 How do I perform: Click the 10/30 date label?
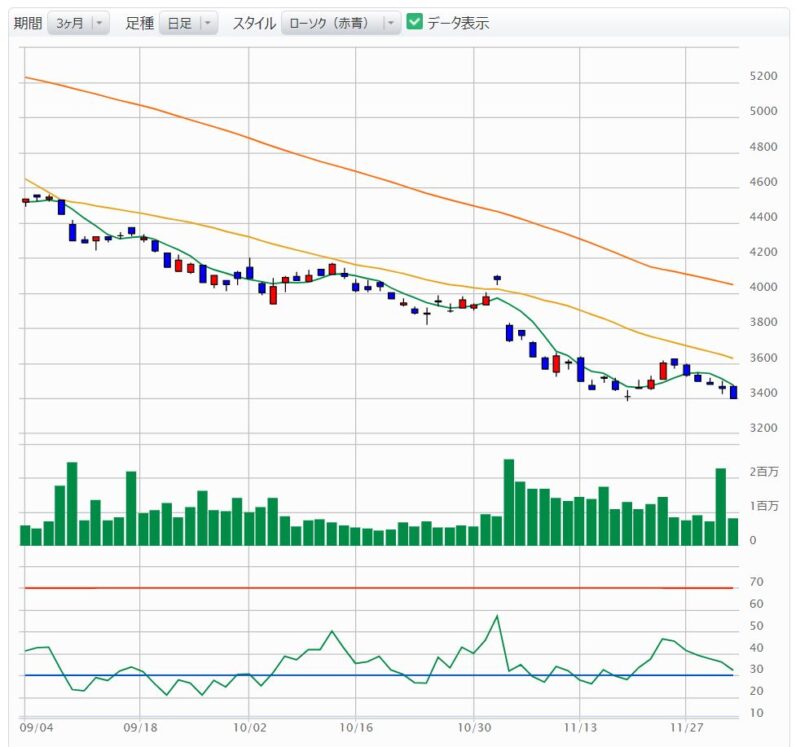(x=474, y=728)
